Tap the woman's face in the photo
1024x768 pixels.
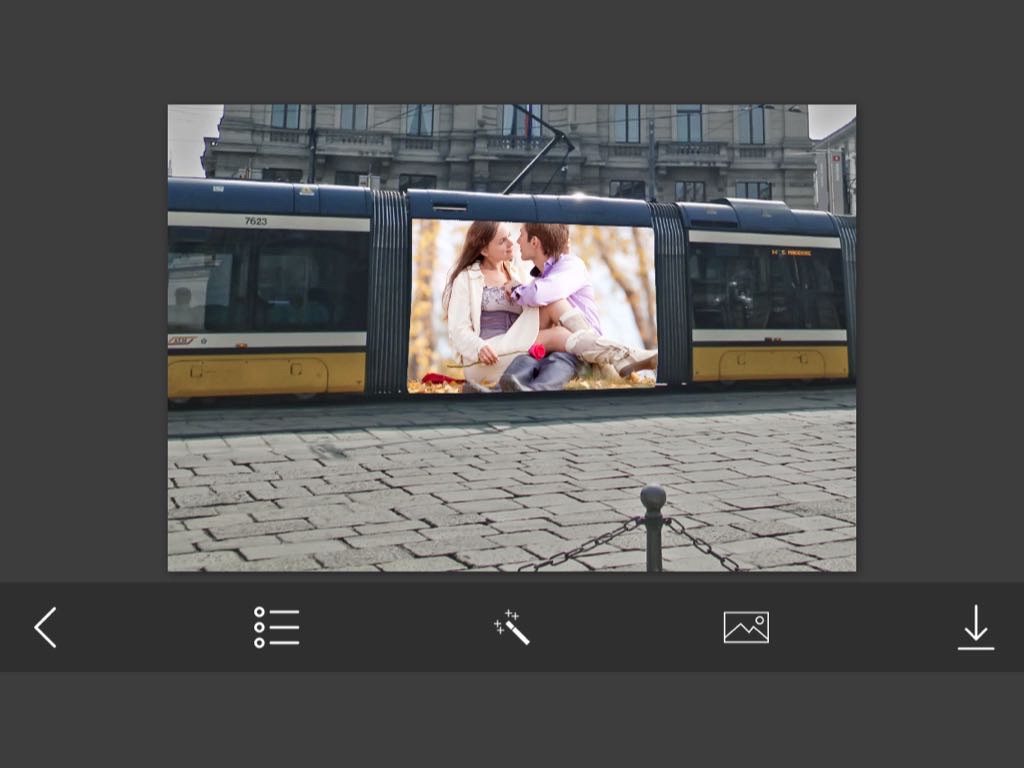point(499,245)
